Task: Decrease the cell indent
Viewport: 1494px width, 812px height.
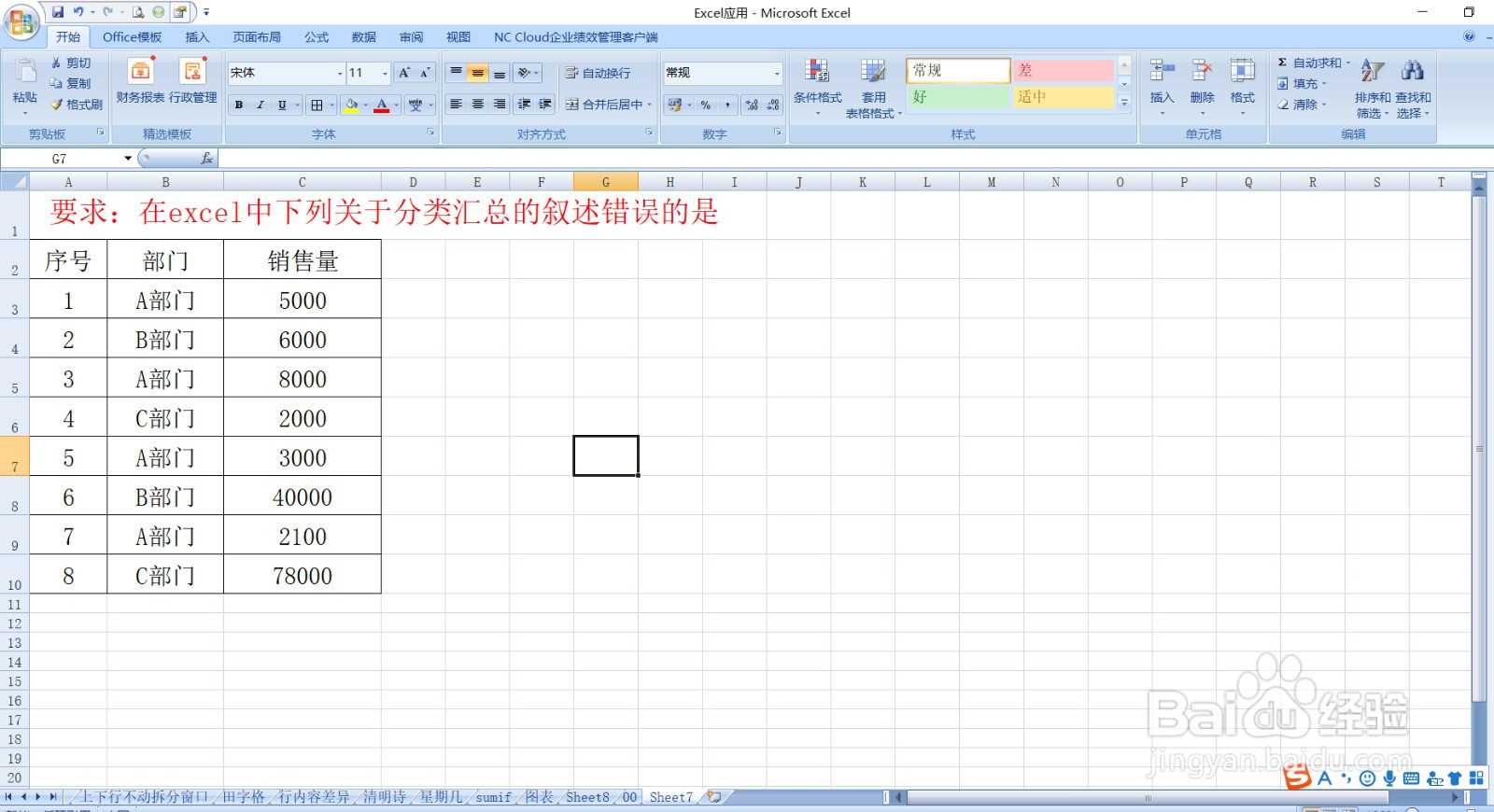Action: coord(524,105)
